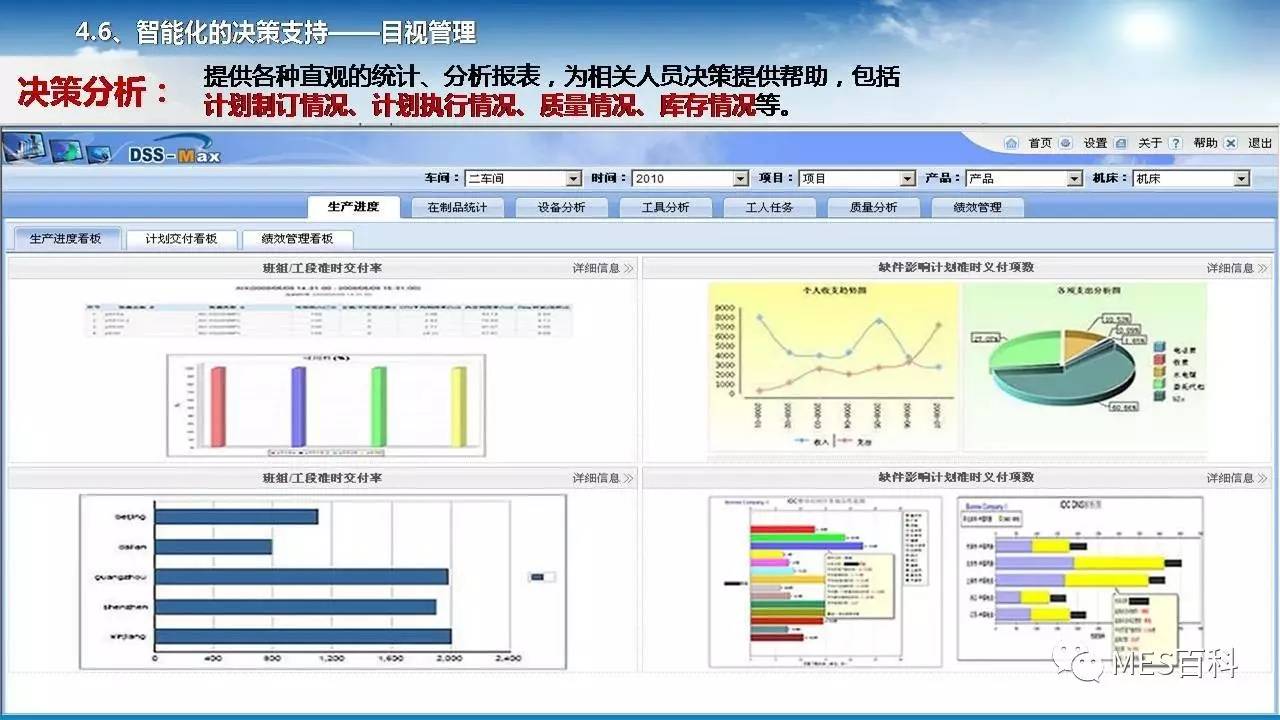Image resolution: width=1280 pixels, height=720 pixels.
Task: Open the 计划交付看板 sub-tab
Action: (181, 239)
